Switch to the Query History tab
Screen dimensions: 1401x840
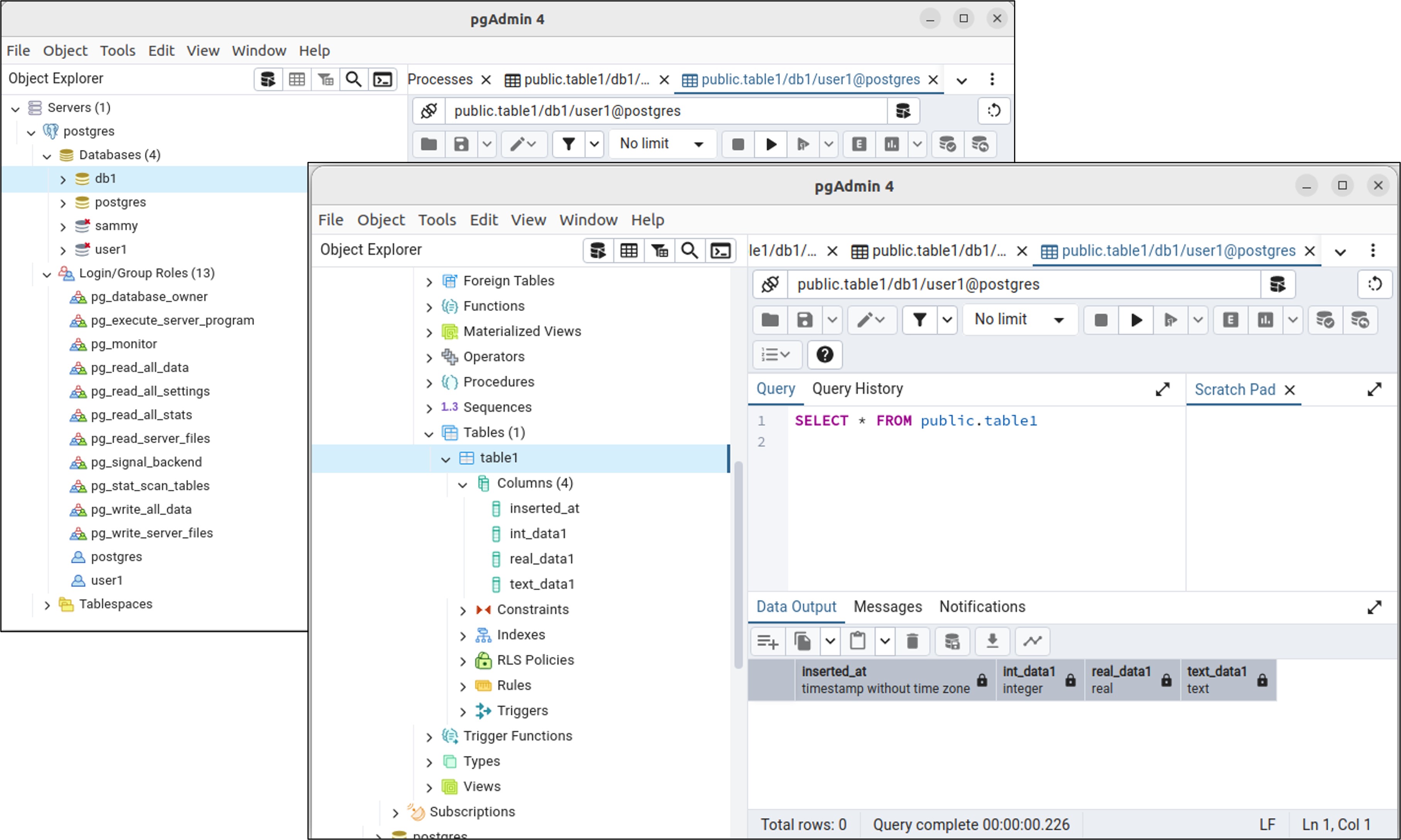click(857, 389)
